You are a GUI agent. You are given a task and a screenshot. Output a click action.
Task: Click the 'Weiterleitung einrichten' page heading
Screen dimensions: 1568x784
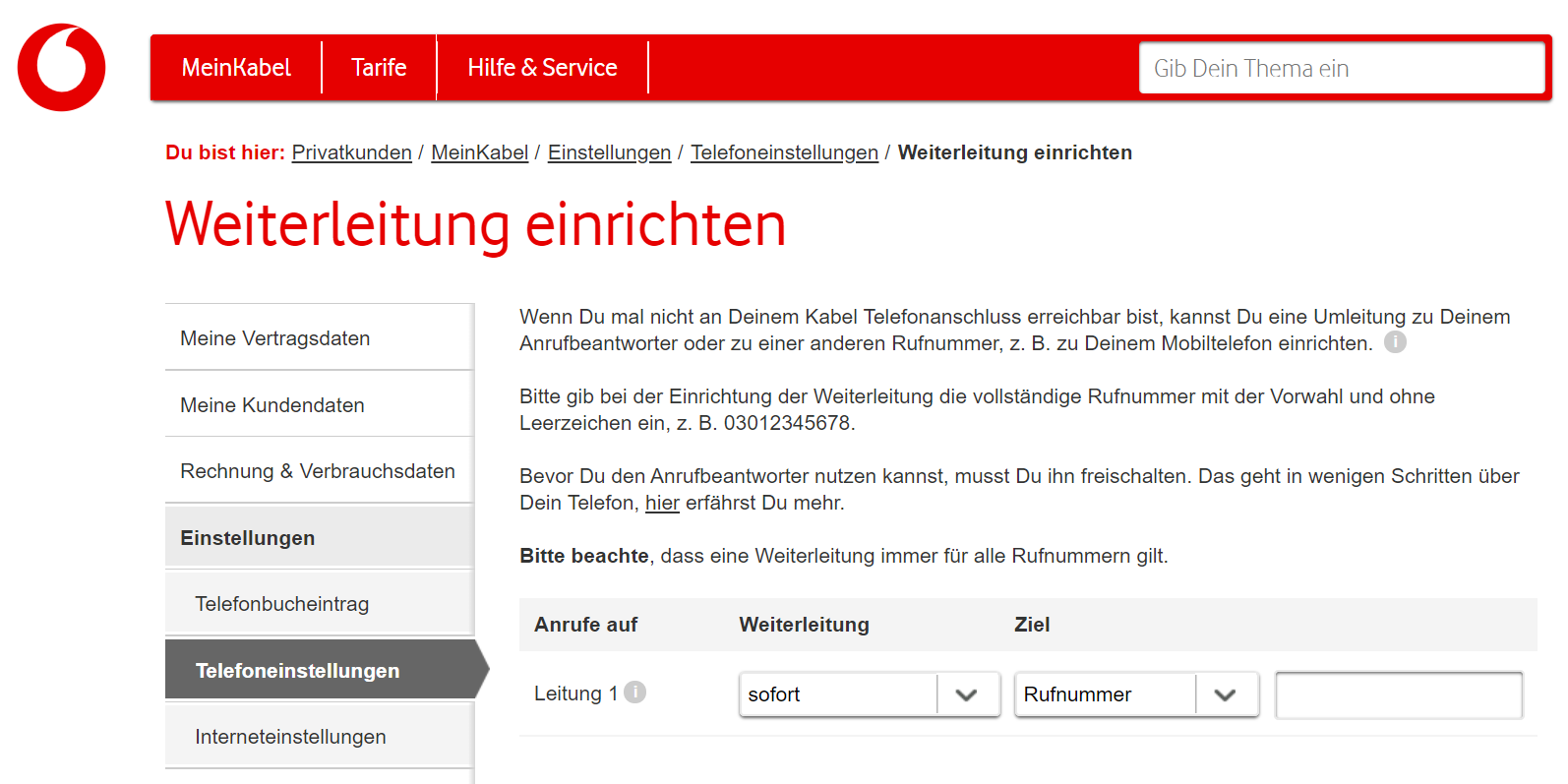pos(476,224)
